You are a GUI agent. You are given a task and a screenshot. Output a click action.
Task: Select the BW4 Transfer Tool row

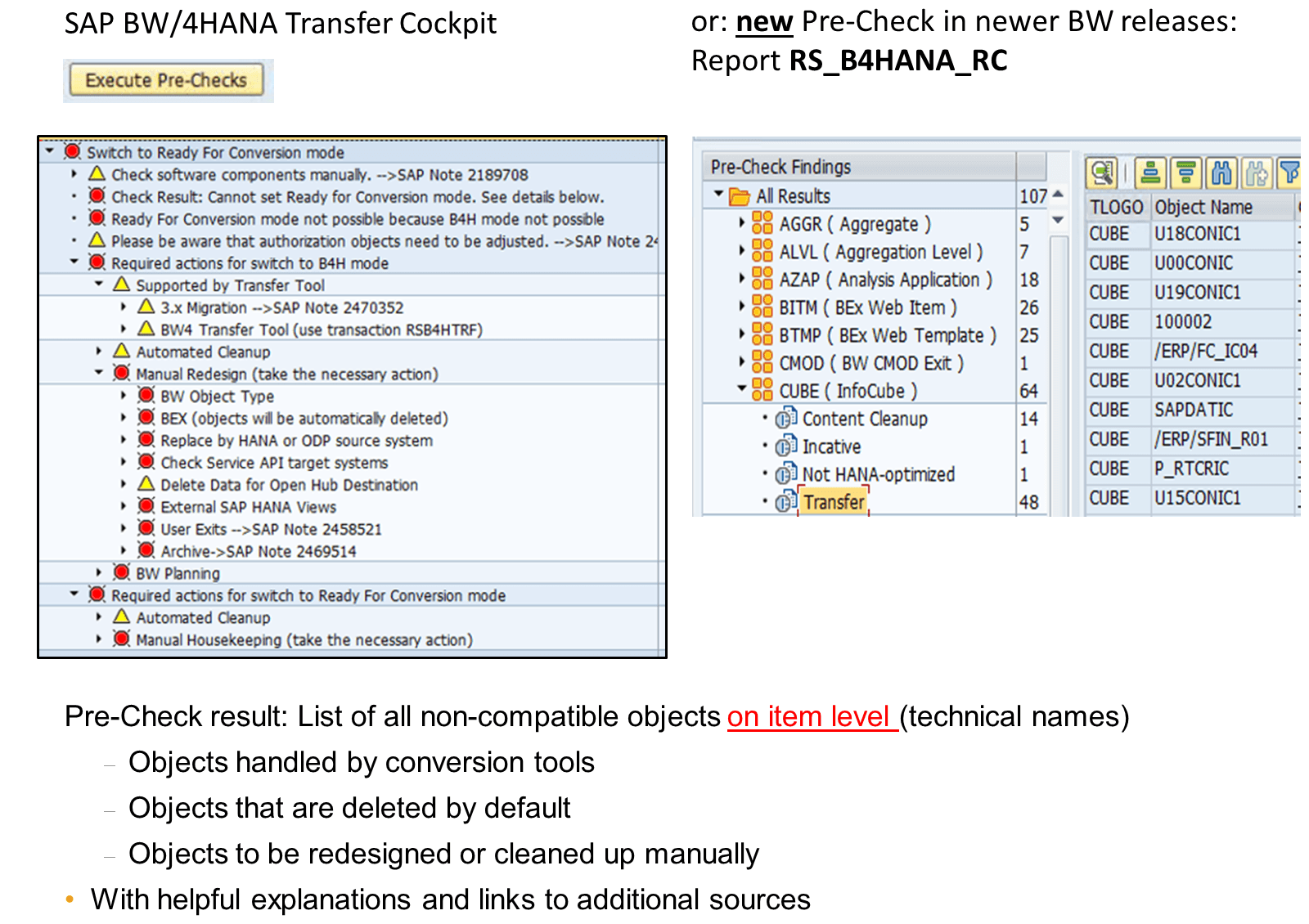click(322, 330)
